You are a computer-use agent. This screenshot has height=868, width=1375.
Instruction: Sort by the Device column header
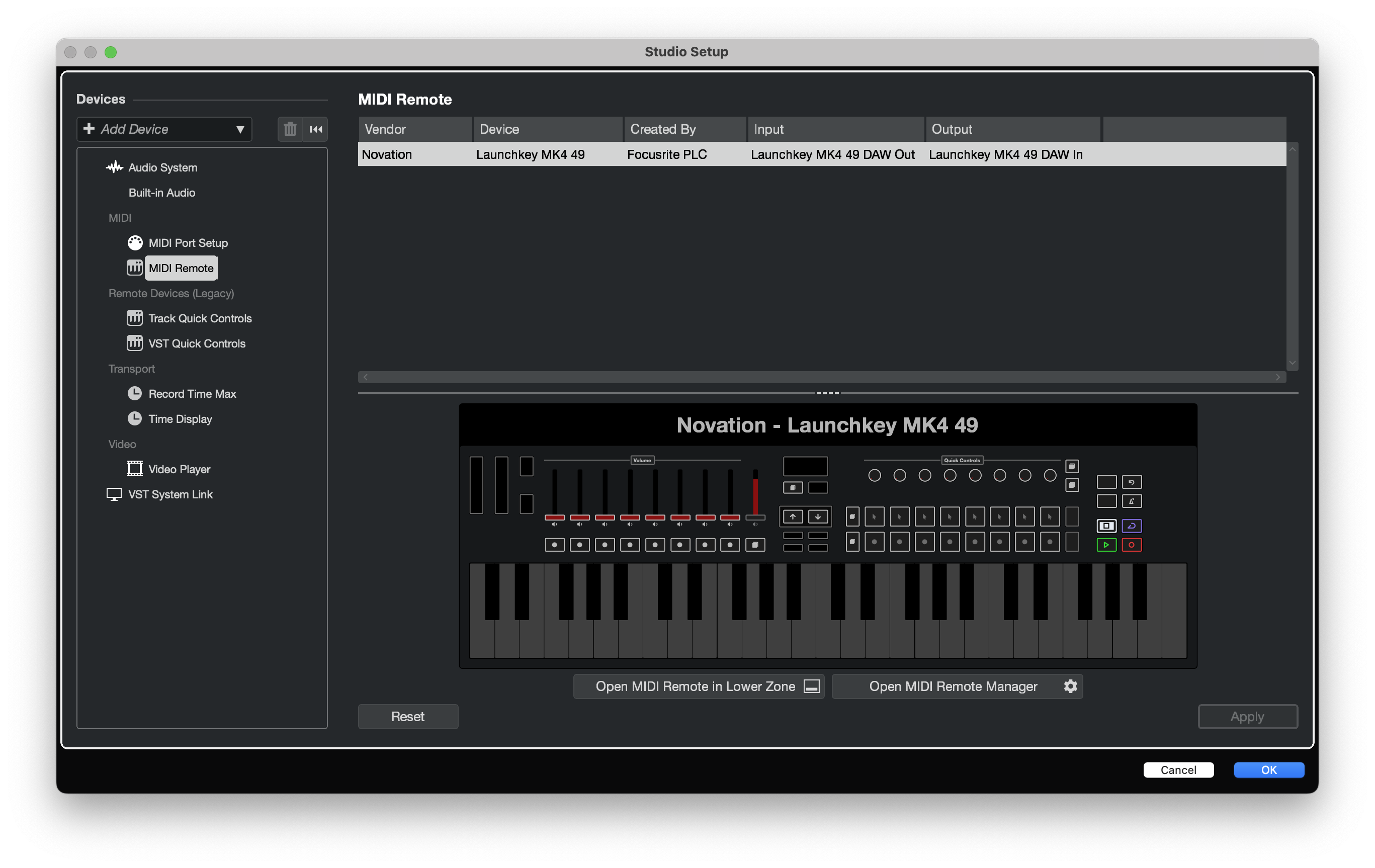(x=548, y=129)
